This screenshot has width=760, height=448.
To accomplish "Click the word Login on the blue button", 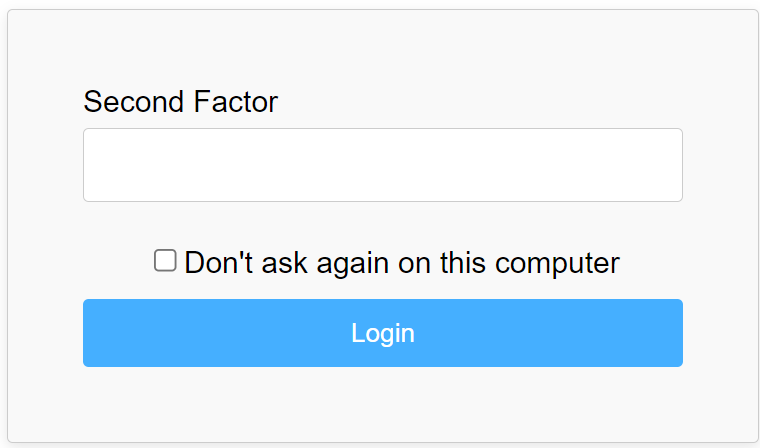I will (x=383, y=334).
